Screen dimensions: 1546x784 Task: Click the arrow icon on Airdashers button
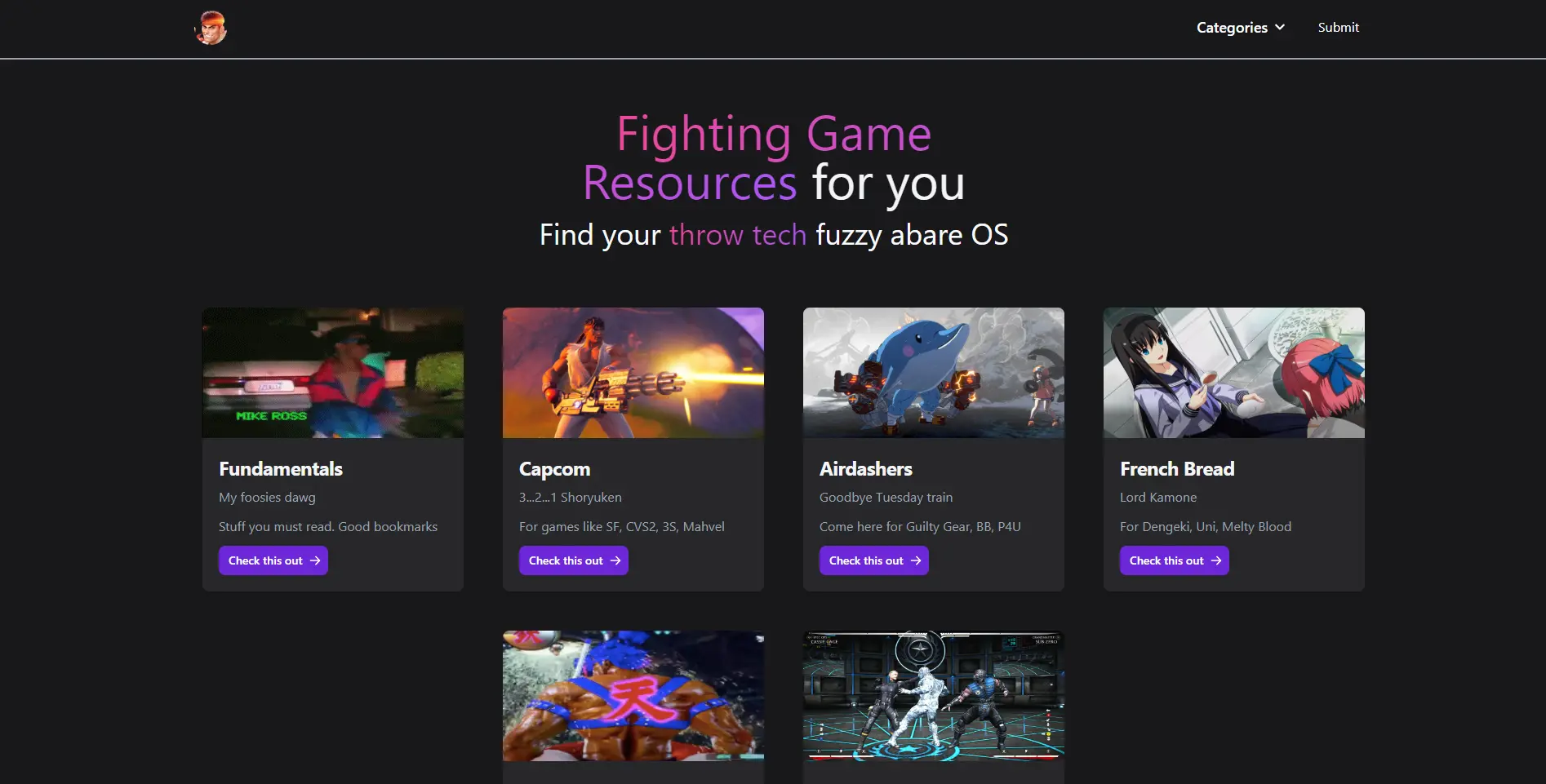click(x=916, y=560)
